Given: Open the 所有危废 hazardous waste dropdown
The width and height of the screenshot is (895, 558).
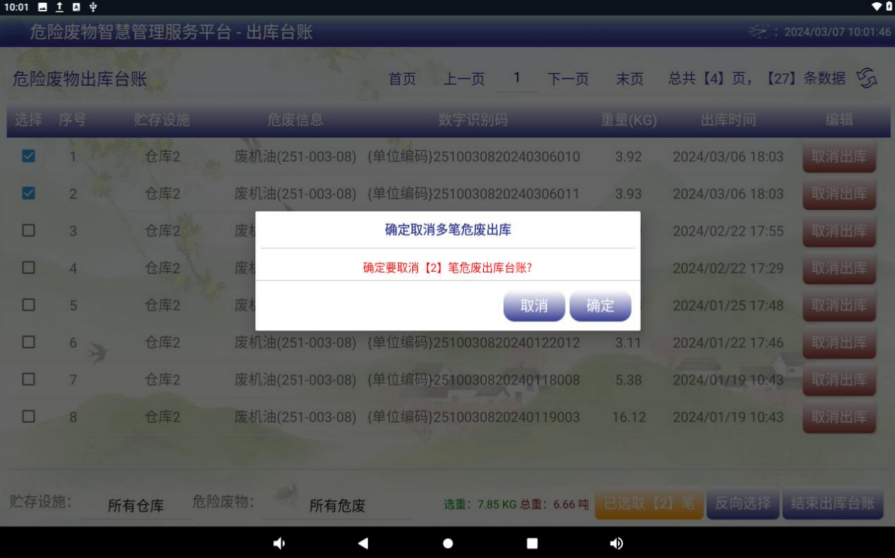Looking at the screenshot, I should point(337,505).
